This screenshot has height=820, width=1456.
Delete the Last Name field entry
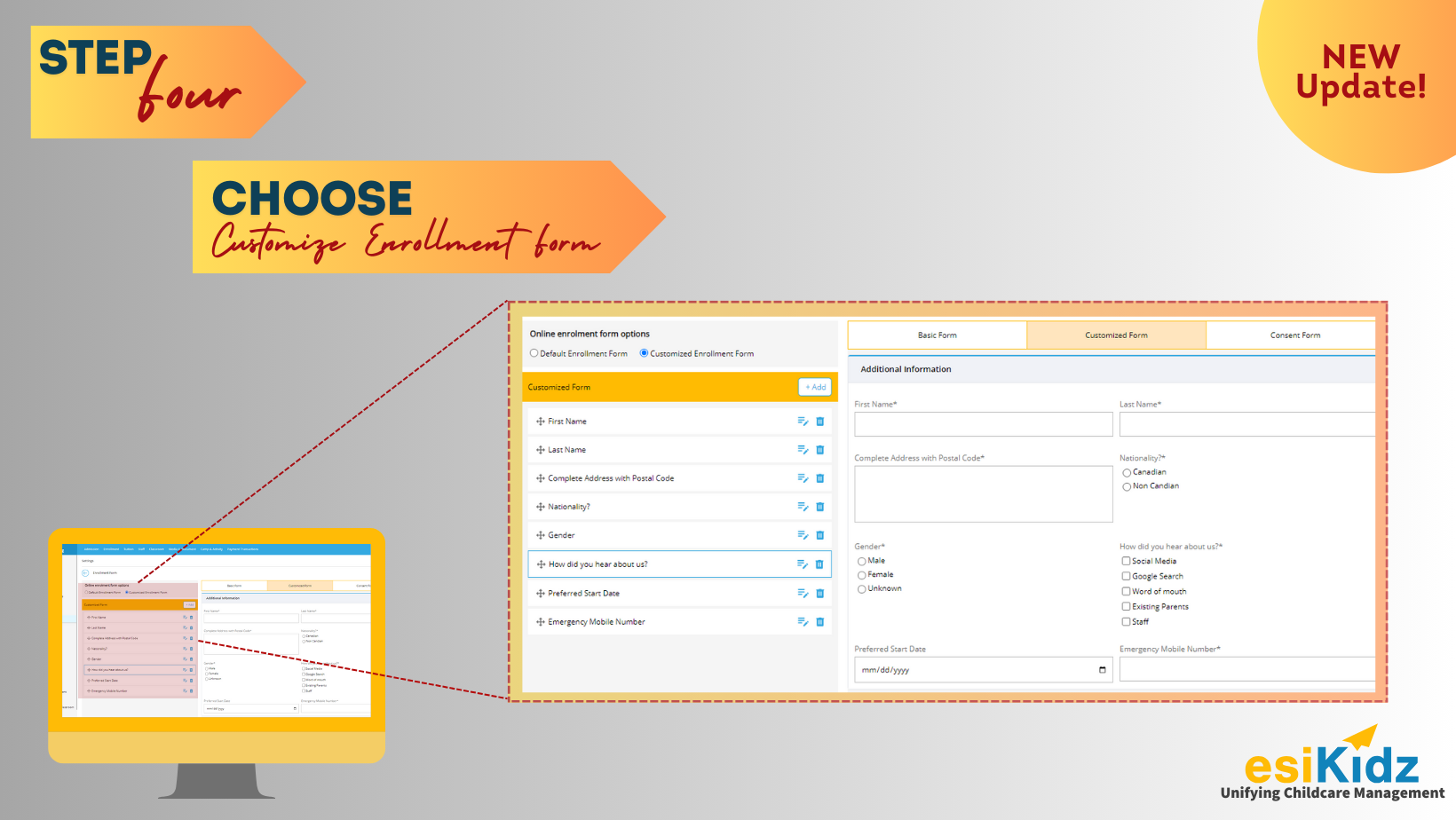click(819, 450)
